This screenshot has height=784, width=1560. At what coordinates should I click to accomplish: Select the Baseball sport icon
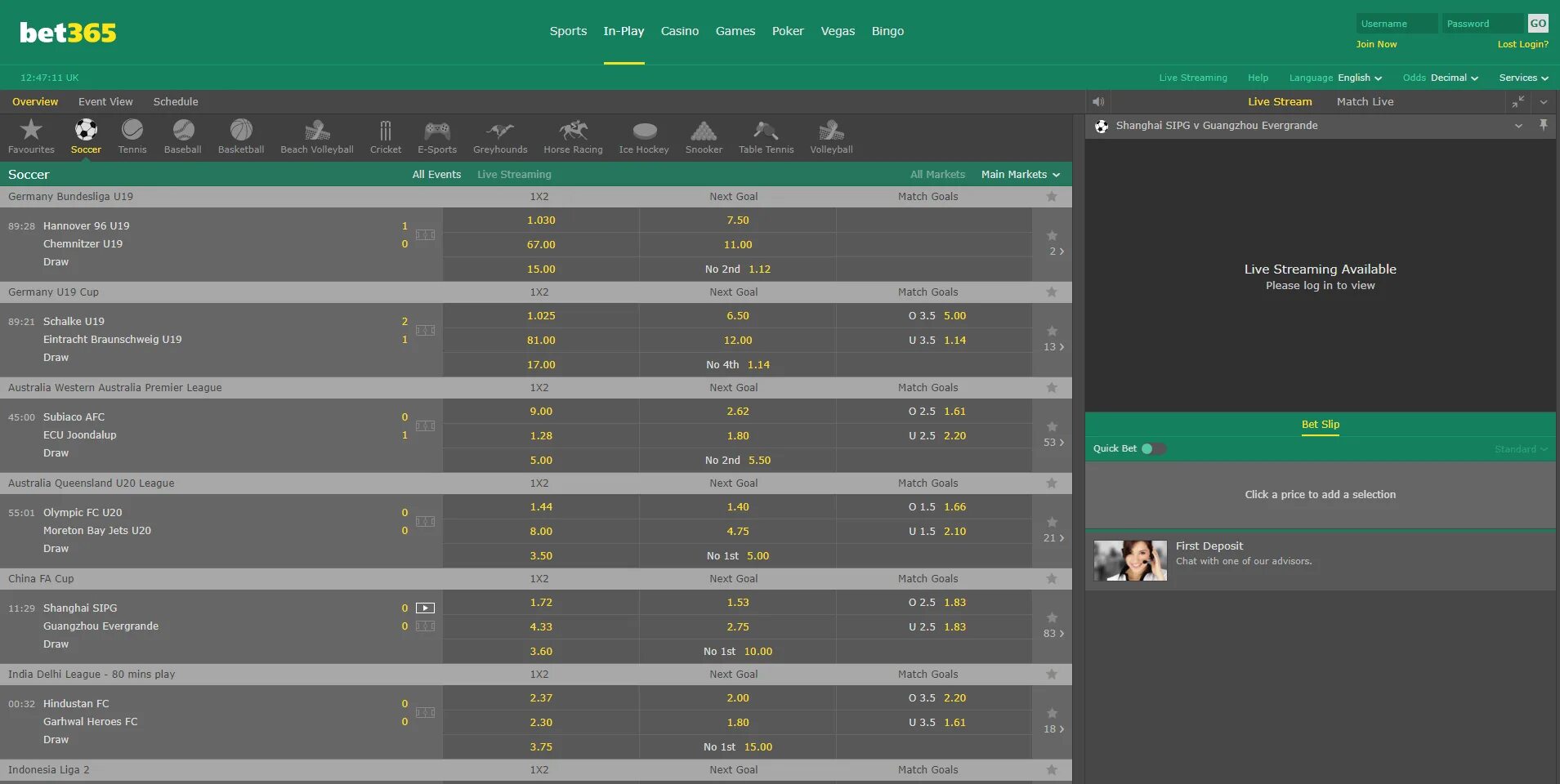point(183,131)
